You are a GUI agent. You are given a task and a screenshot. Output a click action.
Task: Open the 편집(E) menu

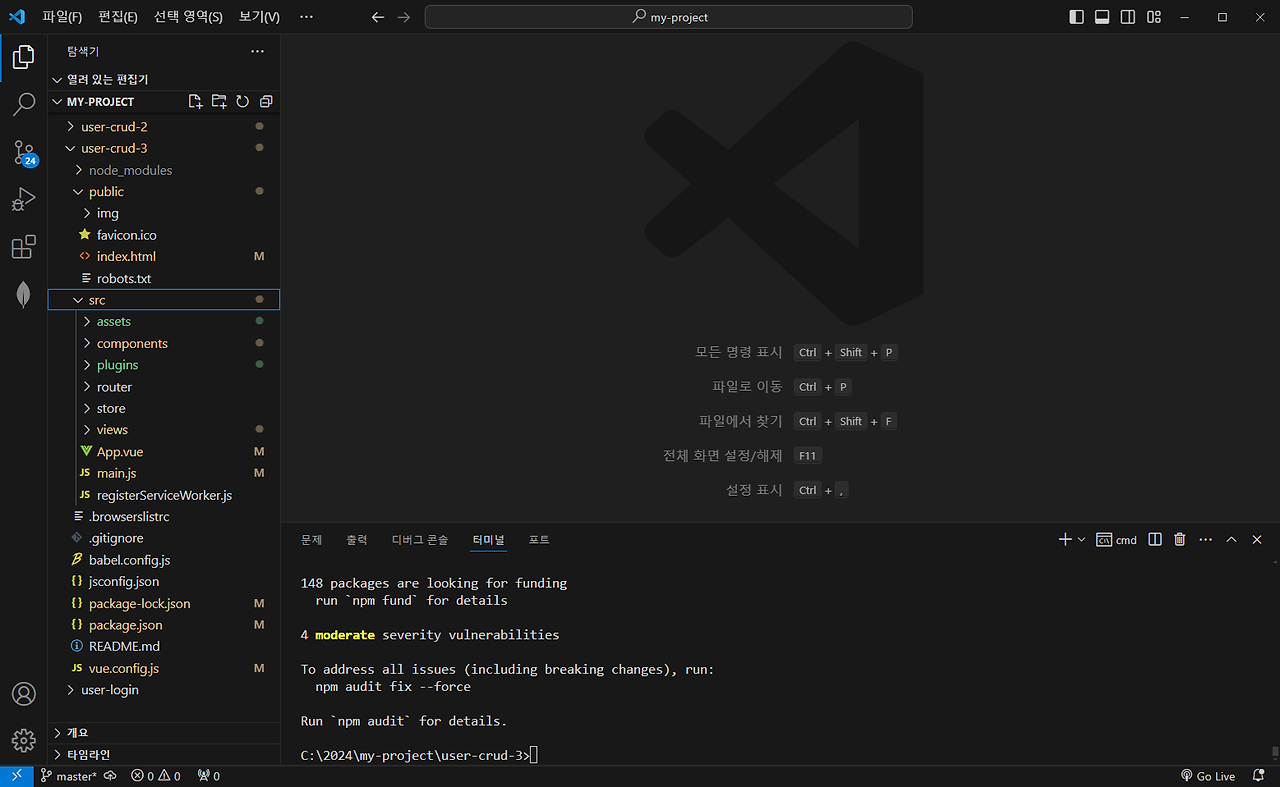tap(118, 17)
